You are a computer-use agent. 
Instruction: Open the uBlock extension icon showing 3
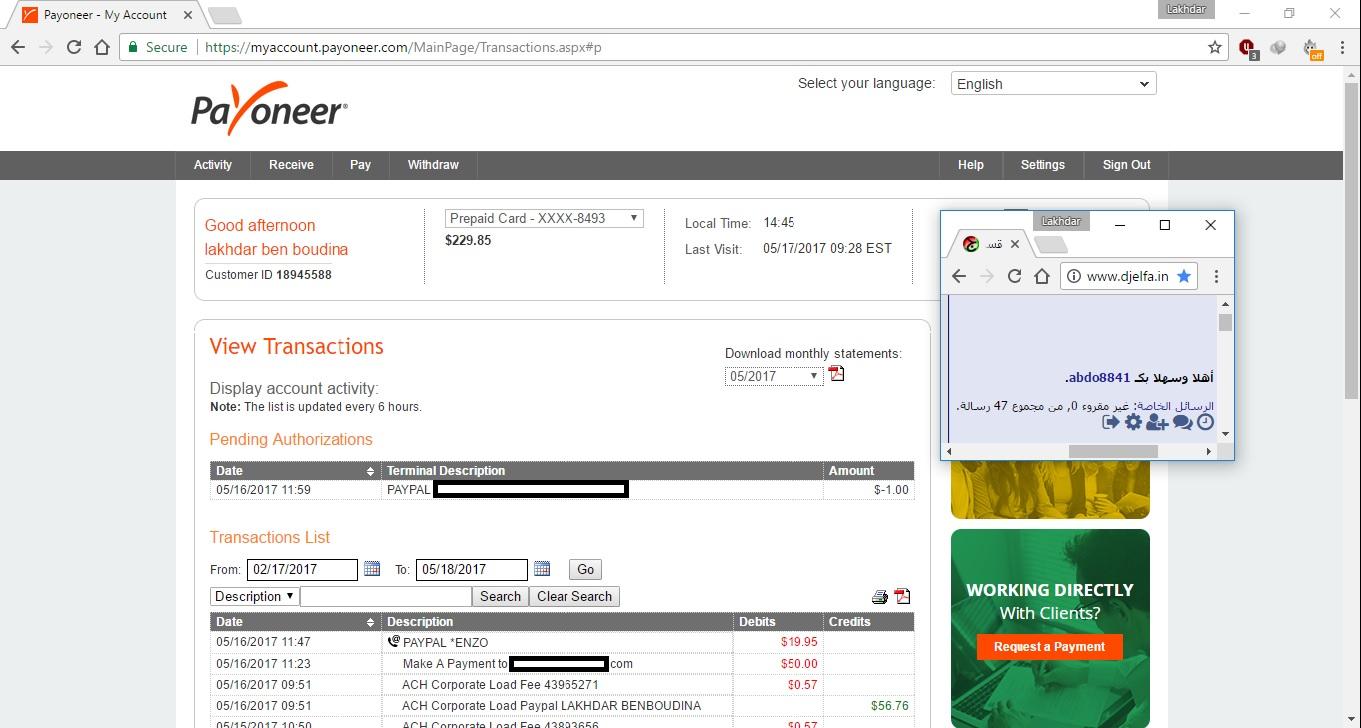pos(1248,48)
